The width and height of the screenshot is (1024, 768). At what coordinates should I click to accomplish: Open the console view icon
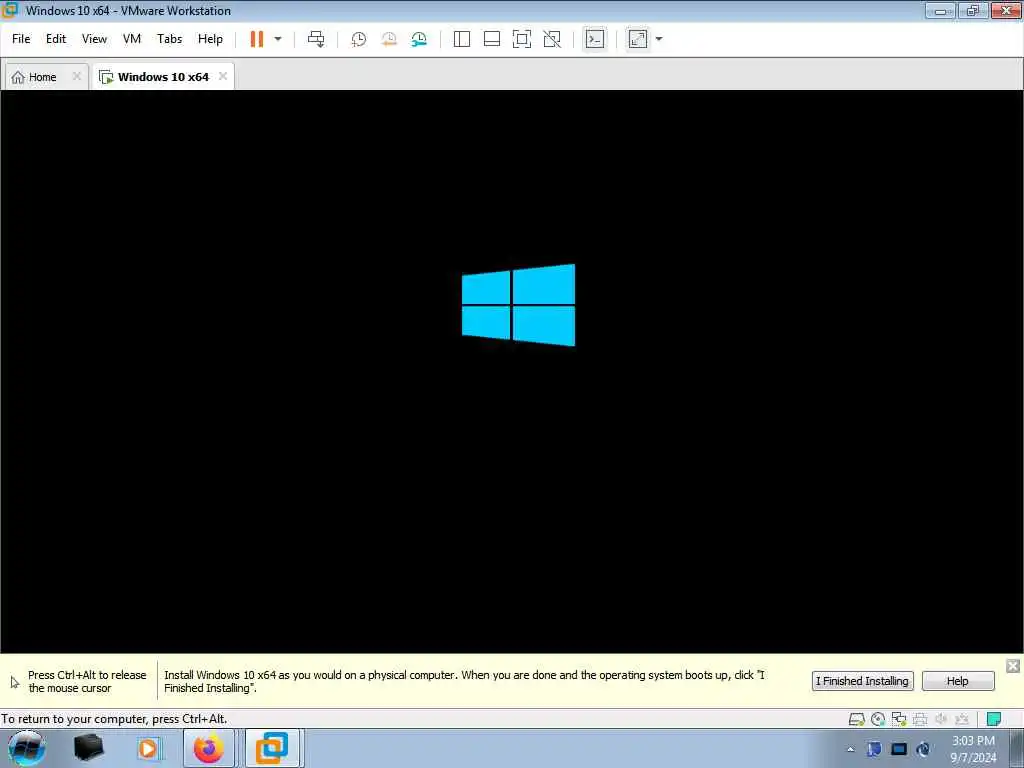tap(594, 39)
